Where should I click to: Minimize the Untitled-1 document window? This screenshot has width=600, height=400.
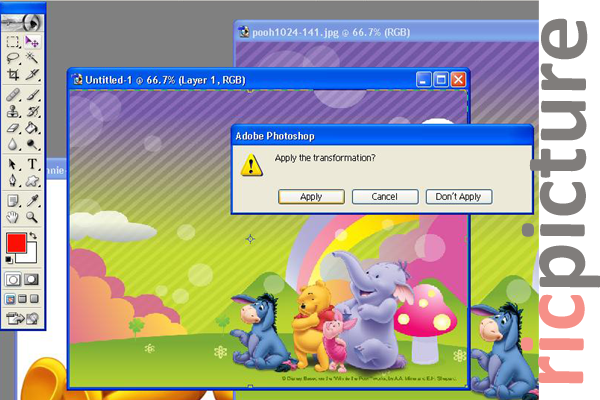pos(424,80)
